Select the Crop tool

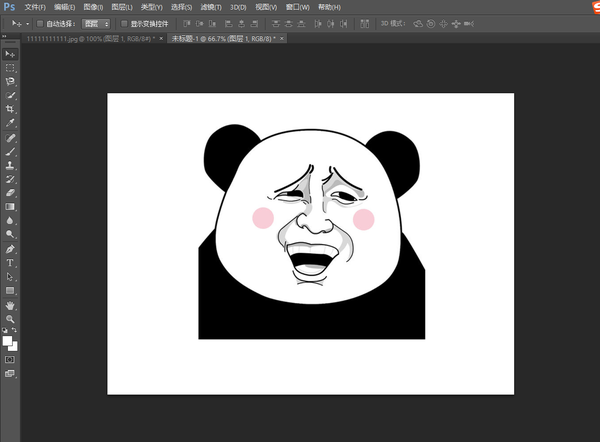point(10,109)
